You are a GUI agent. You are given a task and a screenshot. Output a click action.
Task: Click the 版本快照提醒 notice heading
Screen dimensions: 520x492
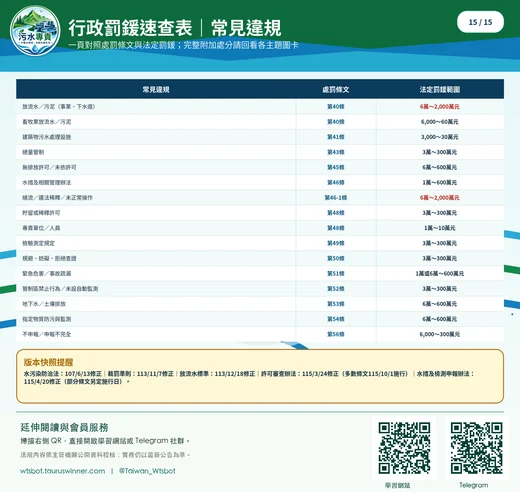(48, 362)
